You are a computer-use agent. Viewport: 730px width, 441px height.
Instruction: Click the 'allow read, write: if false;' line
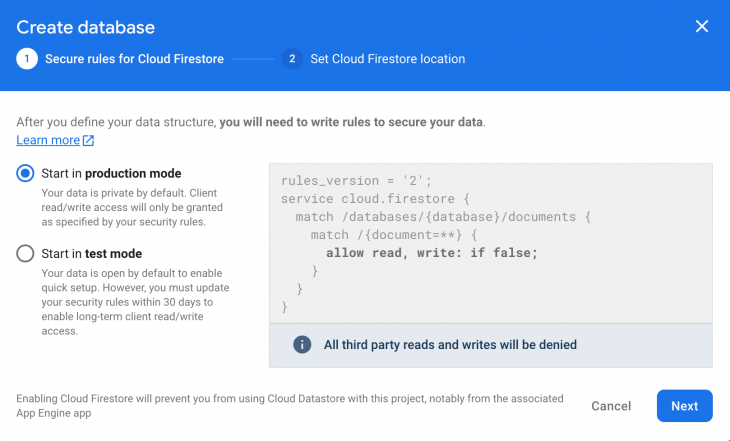(432, 253)
